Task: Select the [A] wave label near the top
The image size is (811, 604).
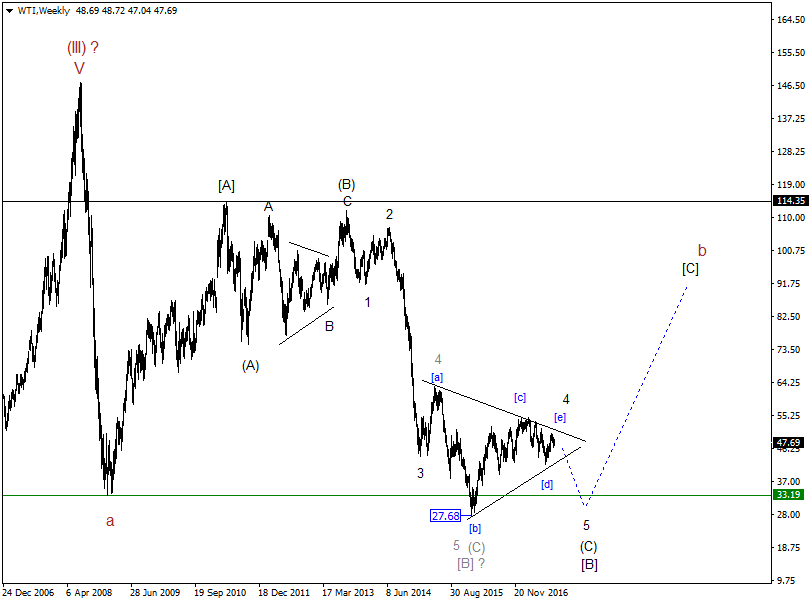Action: pyautogui.click(x=227, y=185)
